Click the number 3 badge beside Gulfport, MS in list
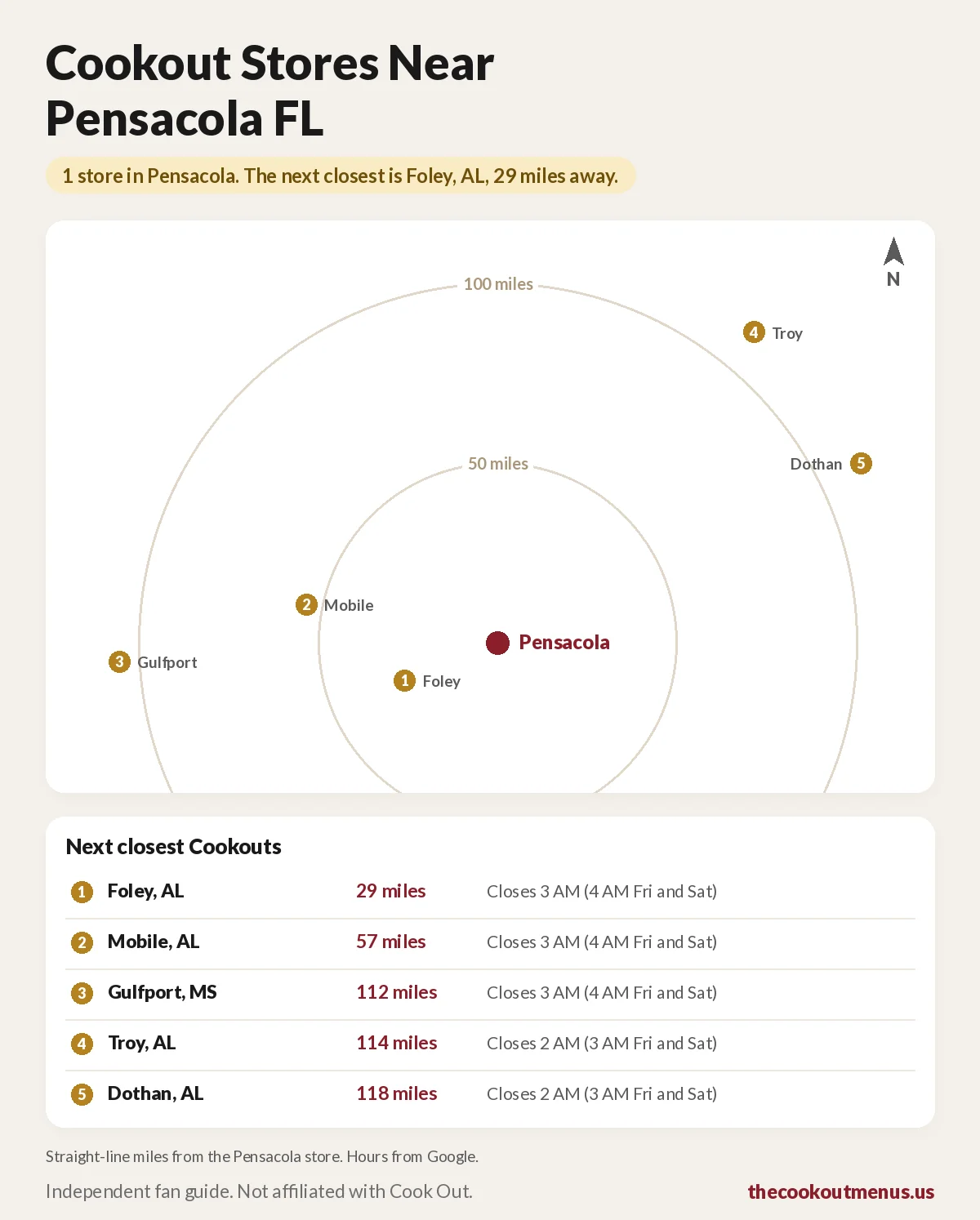This screenshot has height=1220, width=980. coord(82,993)
